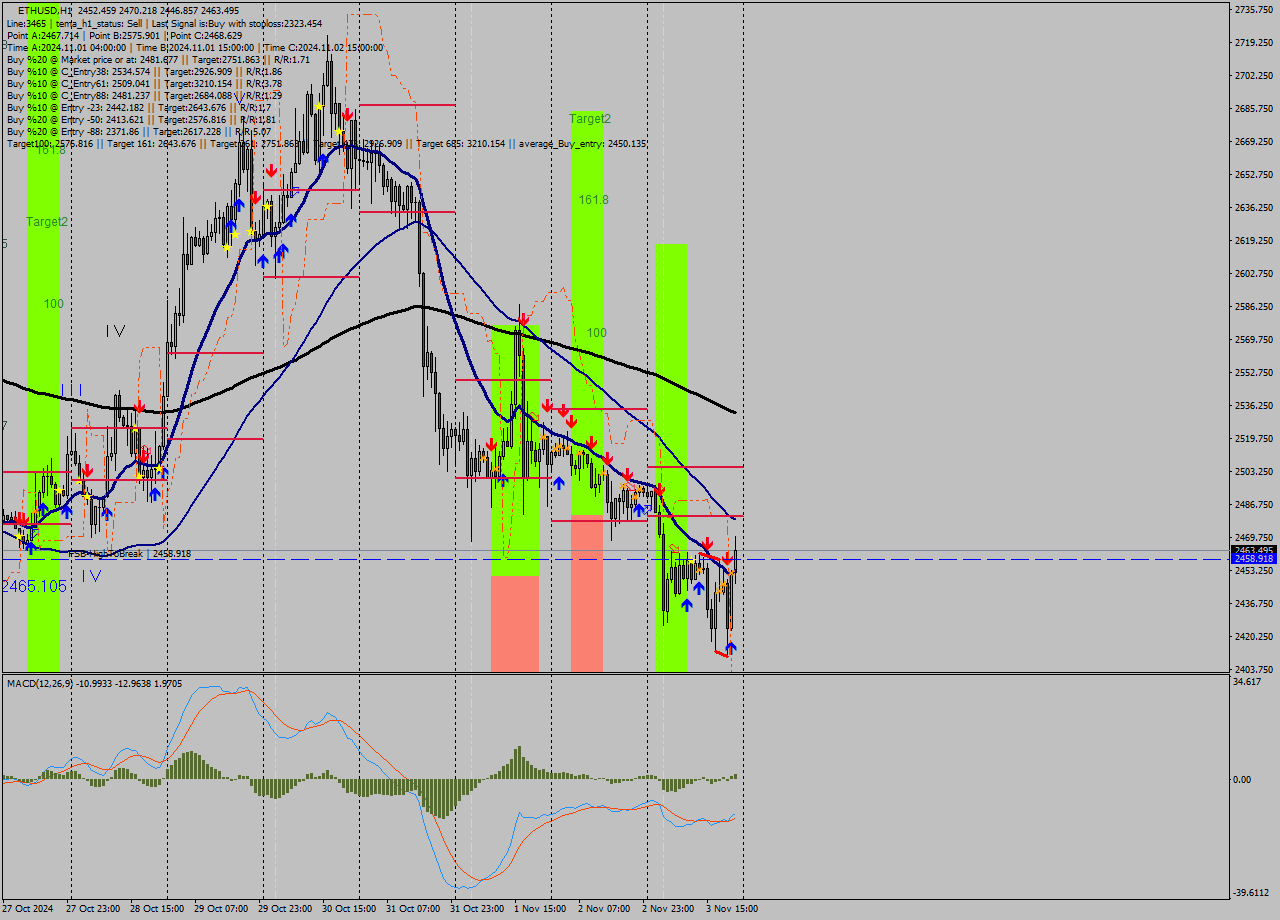Click the 2552.750 price axis value
Viewport: 1280px width, 920px height.
(1254, 372)
